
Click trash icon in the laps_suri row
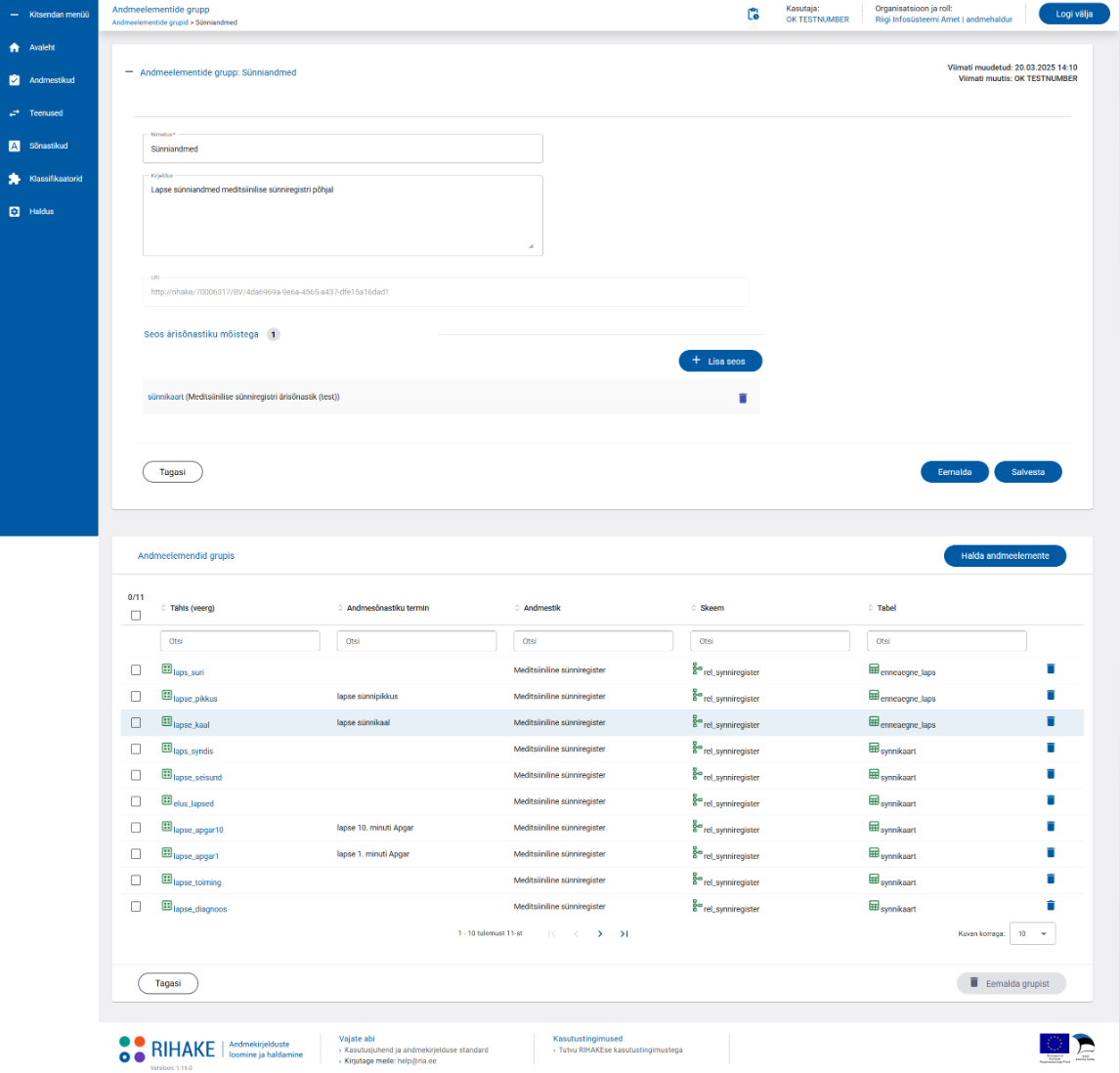pos(1051,669)
